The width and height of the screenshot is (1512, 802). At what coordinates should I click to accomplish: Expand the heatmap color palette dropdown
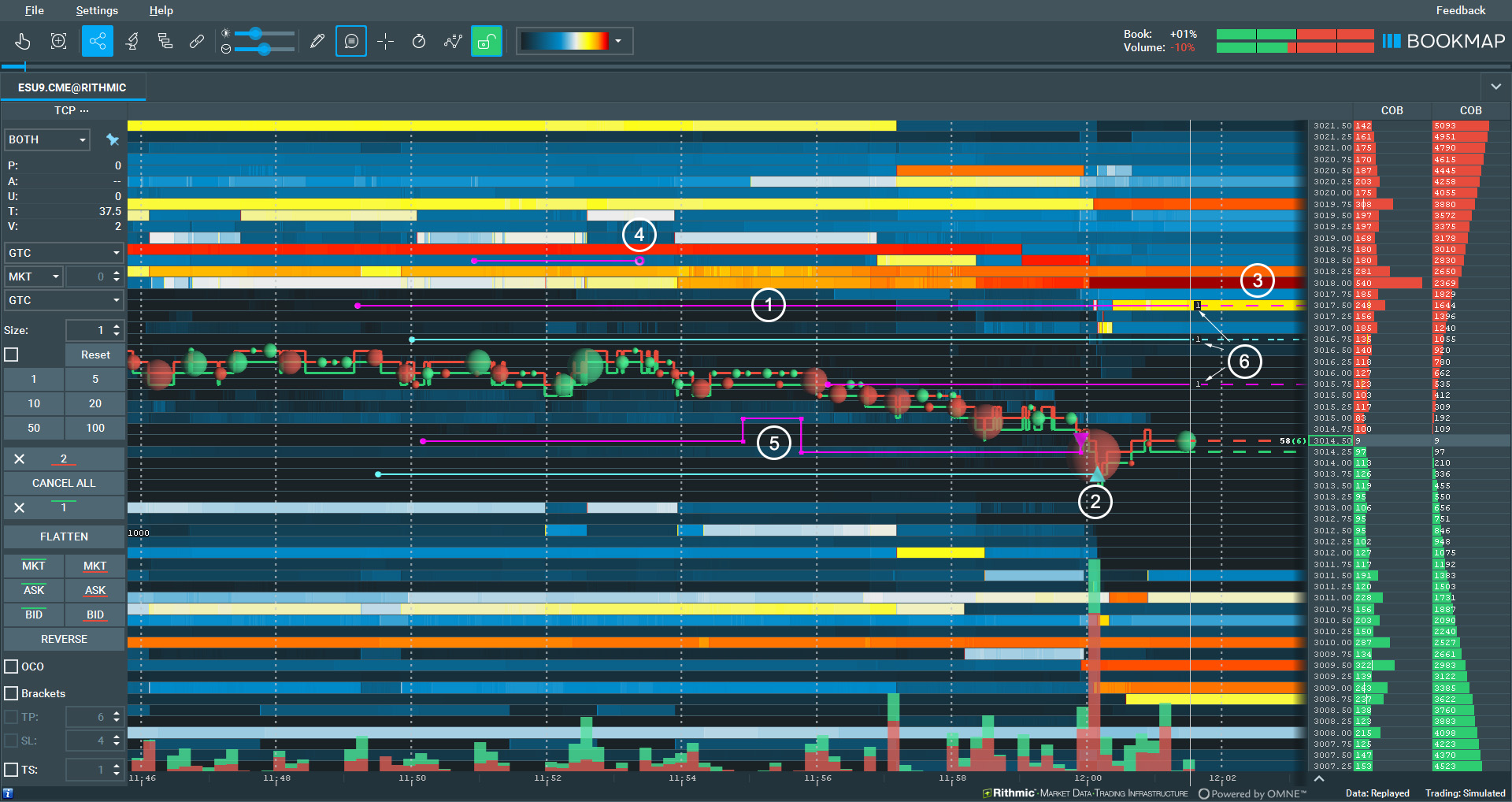pos(619,41)
